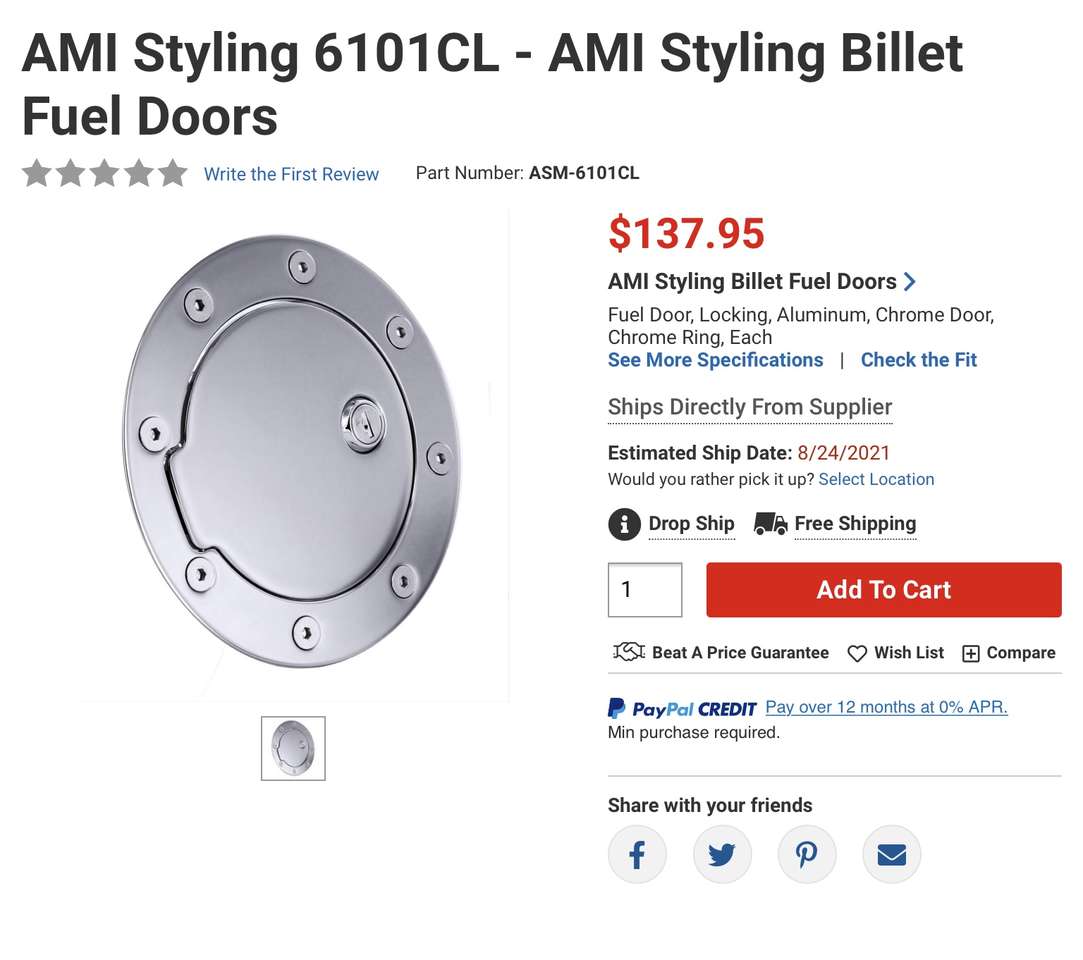1083x960 pixels.
Task: Click the Beat A Price handshake icon
Action: point(628,653)
